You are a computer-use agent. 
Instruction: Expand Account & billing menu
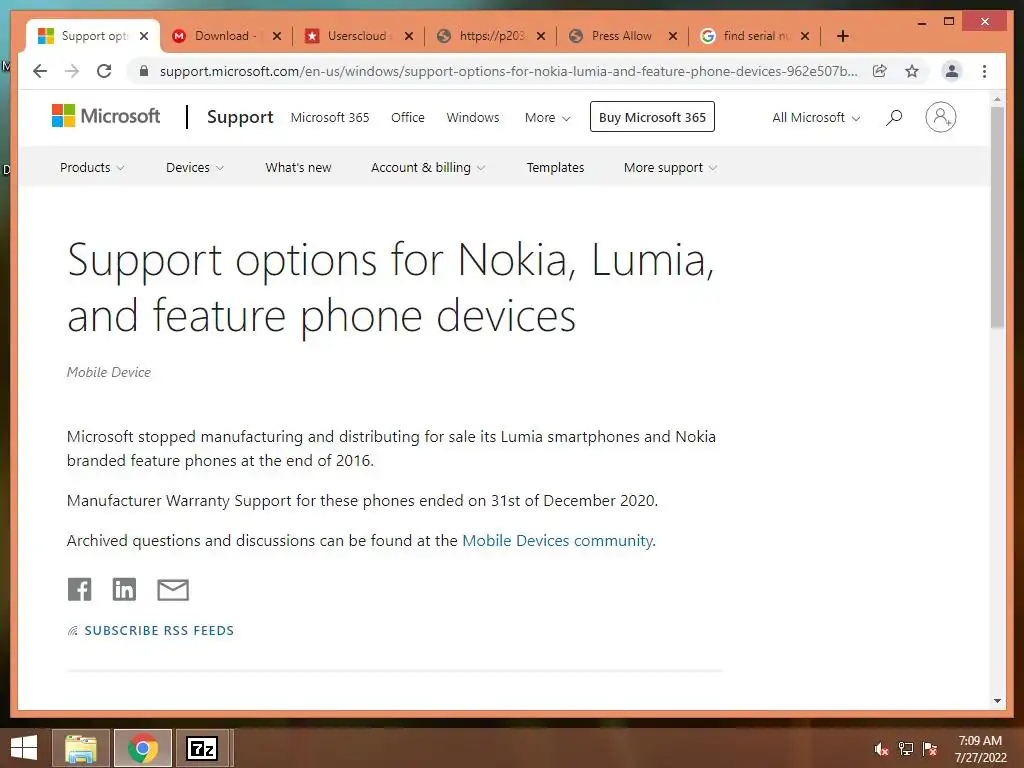point(428,168)
